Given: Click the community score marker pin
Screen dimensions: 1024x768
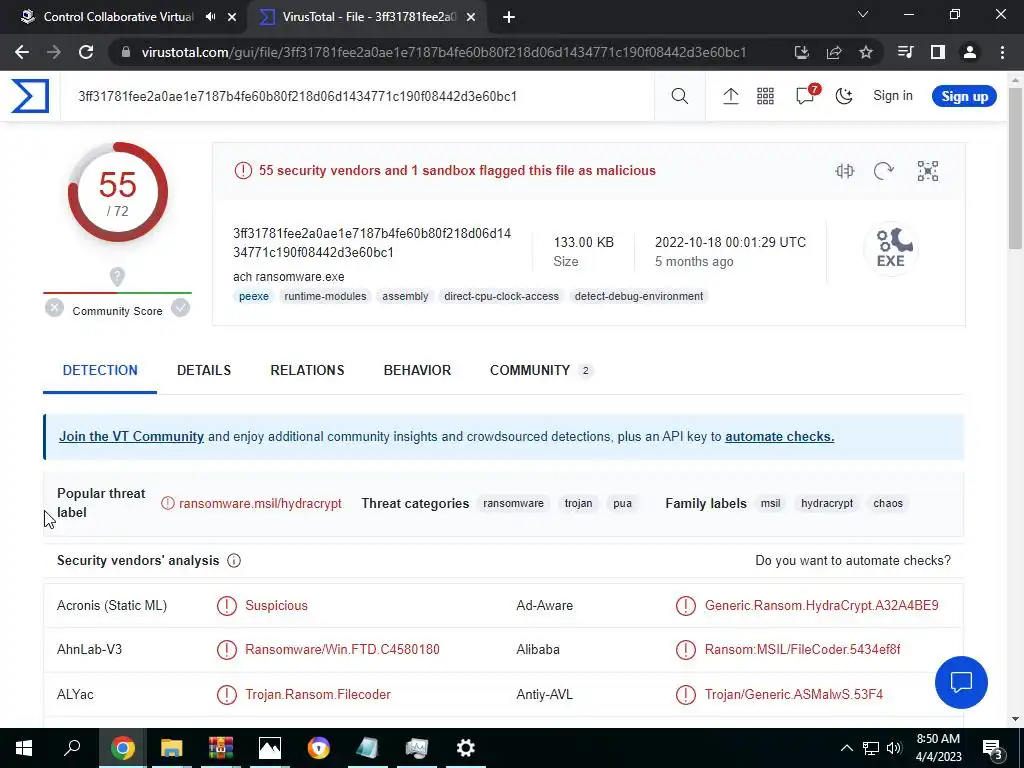Looking at the screenshot, I should pyautogui.click(x=117, y=277).
